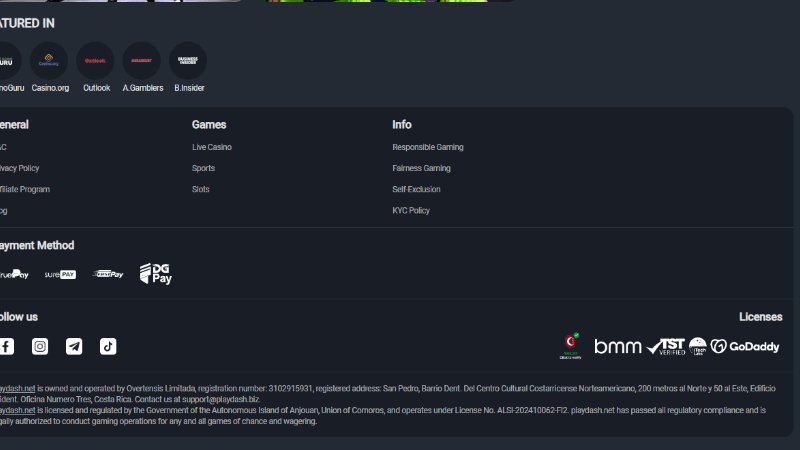Click the bmm license logo

coord(618,347)
